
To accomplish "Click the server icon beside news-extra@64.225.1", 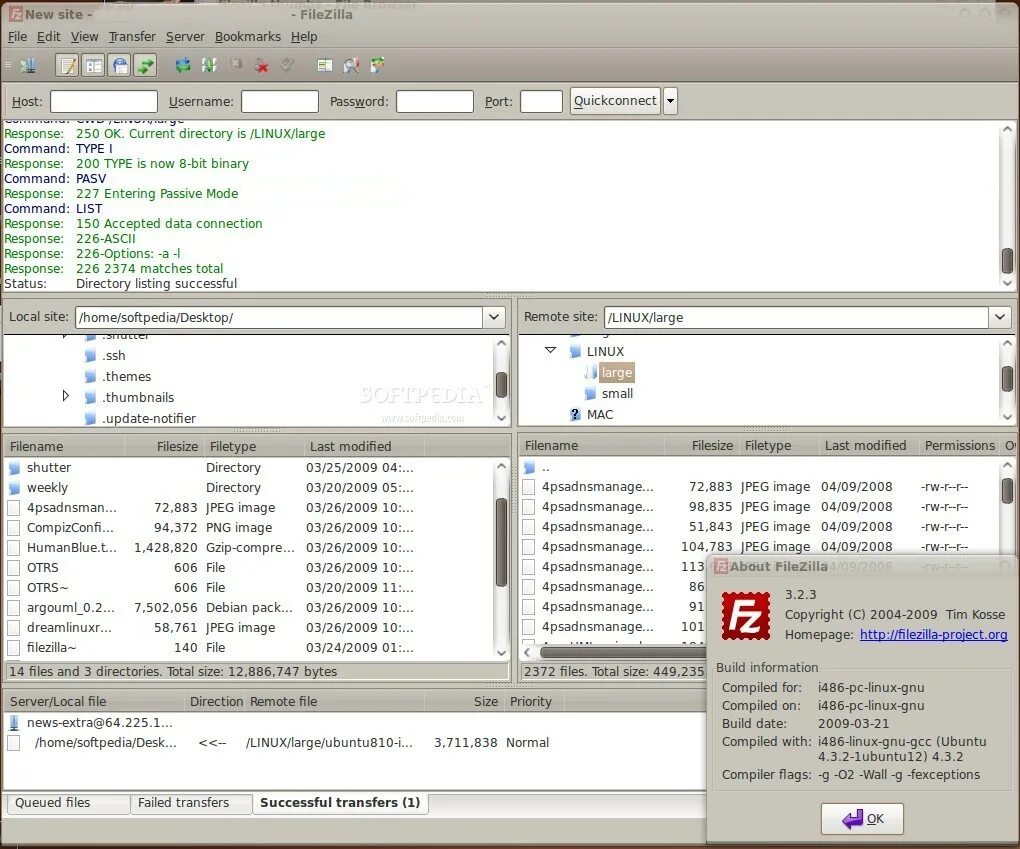I will pos(14,723).
